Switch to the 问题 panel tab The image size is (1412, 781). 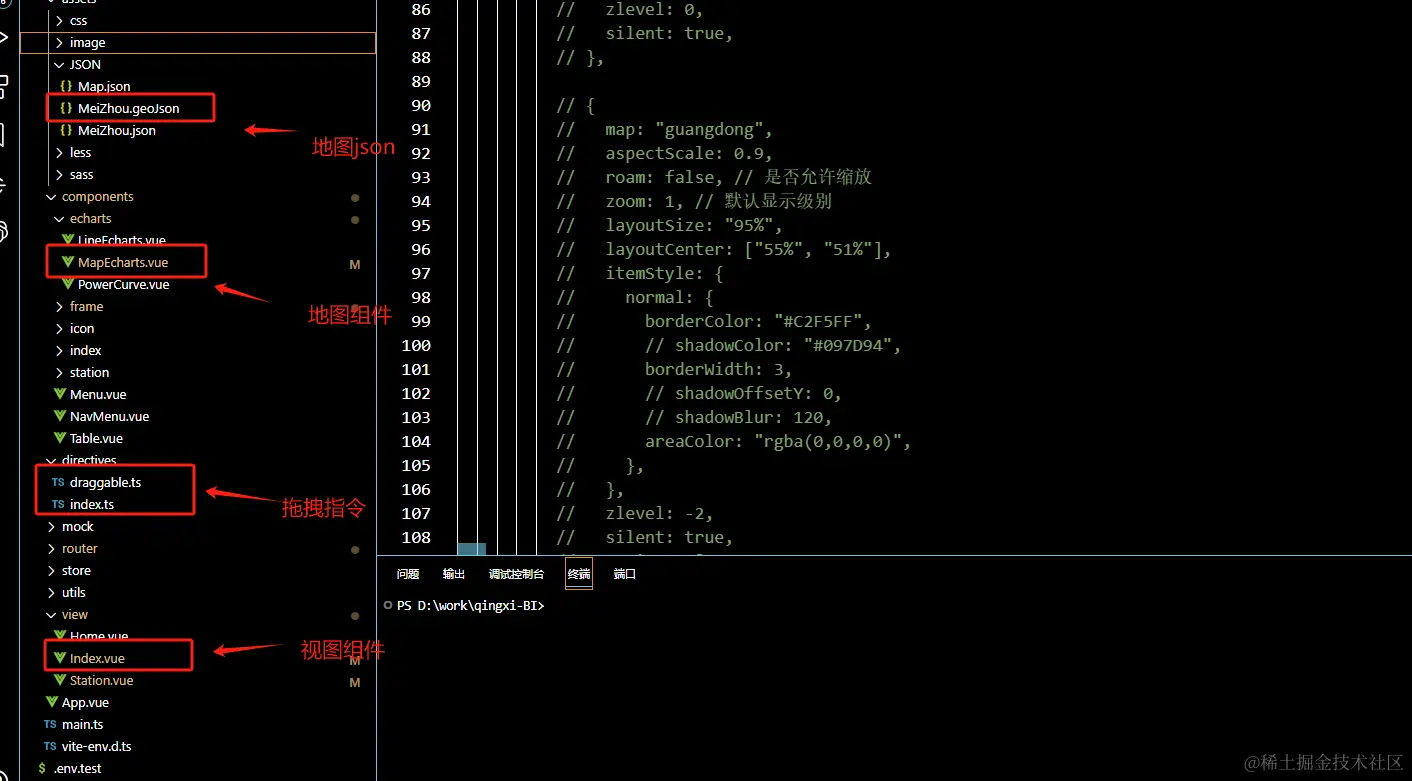click(408, 574)
